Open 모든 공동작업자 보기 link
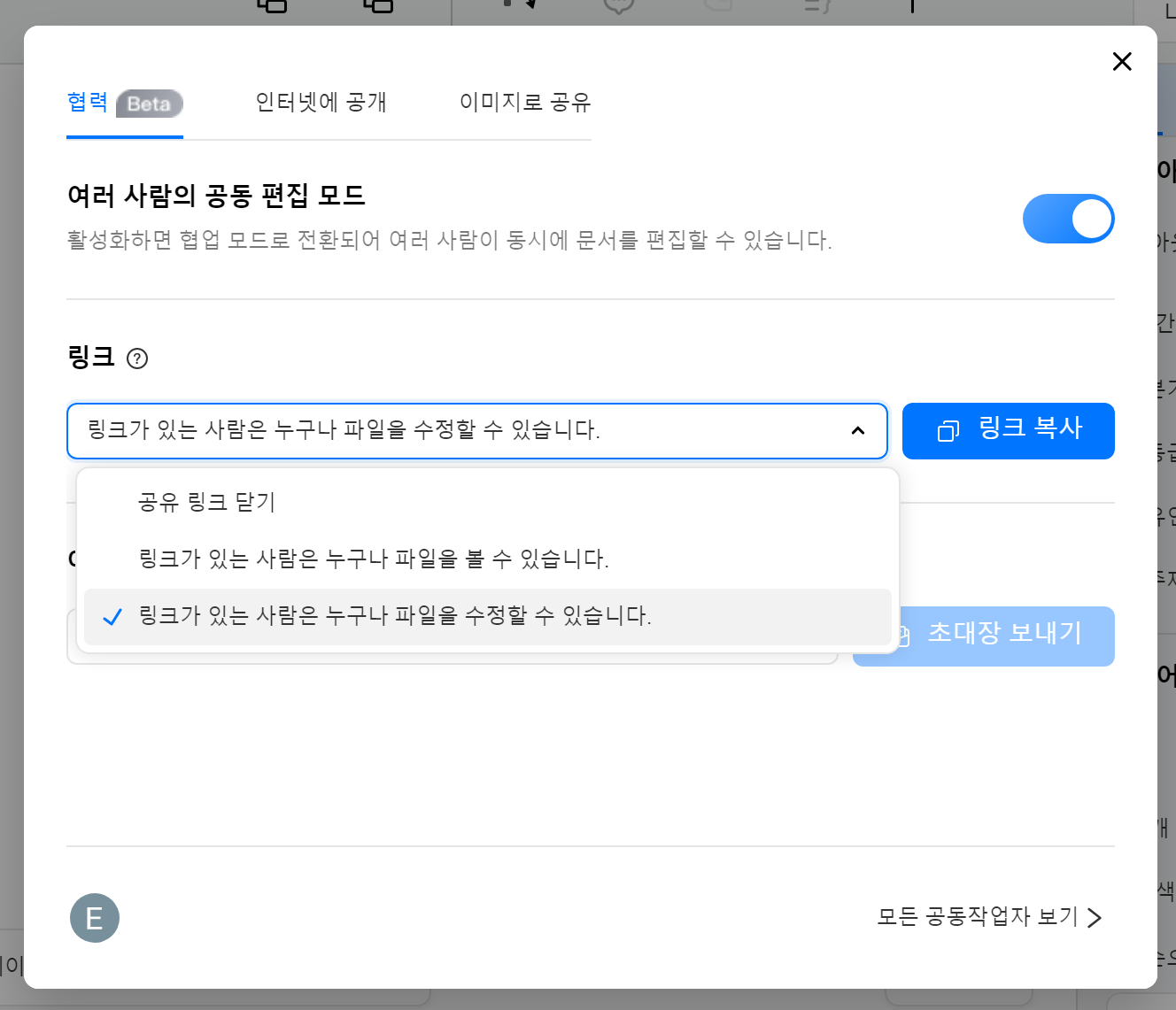Image resolution: width=1176 pixels, height=1010 pixels. click(989, 917)
